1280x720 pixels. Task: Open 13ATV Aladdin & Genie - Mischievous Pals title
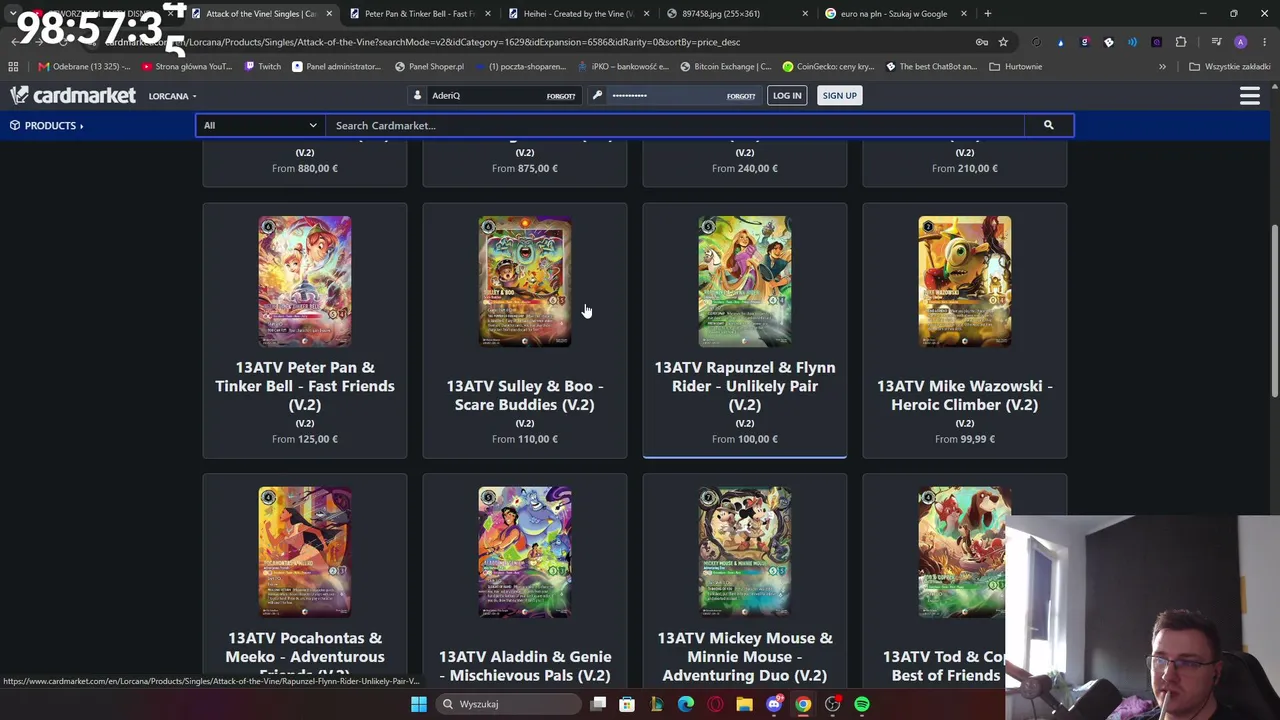point(525,666)
